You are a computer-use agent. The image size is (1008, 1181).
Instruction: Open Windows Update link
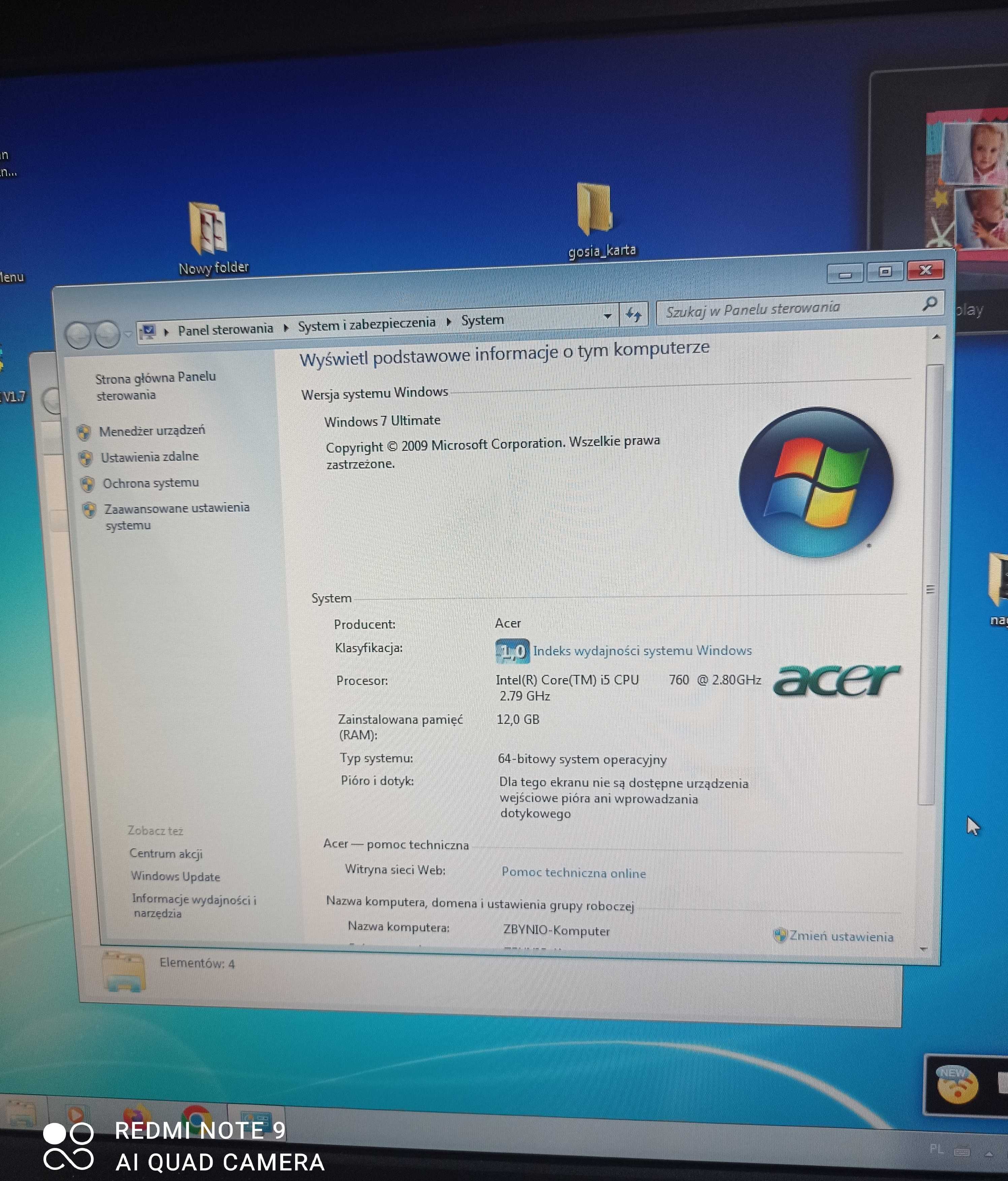point(176,877)
